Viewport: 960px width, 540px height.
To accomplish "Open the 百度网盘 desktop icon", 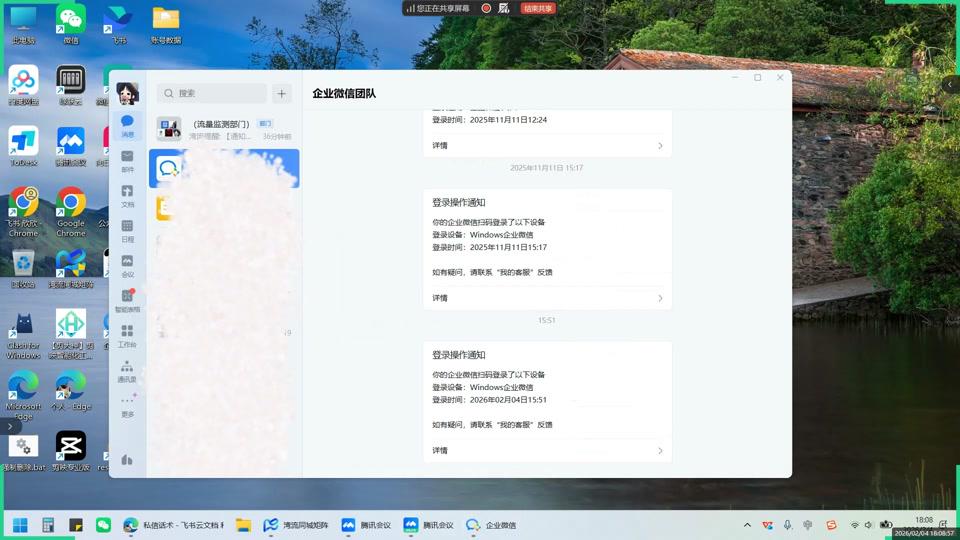I will pos(23,86).
